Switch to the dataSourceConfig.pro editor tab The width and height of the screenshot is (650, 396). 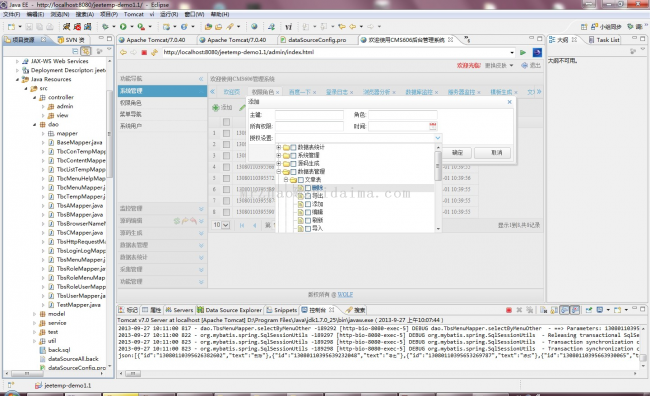pyautogui.click(x=317, y=40)
